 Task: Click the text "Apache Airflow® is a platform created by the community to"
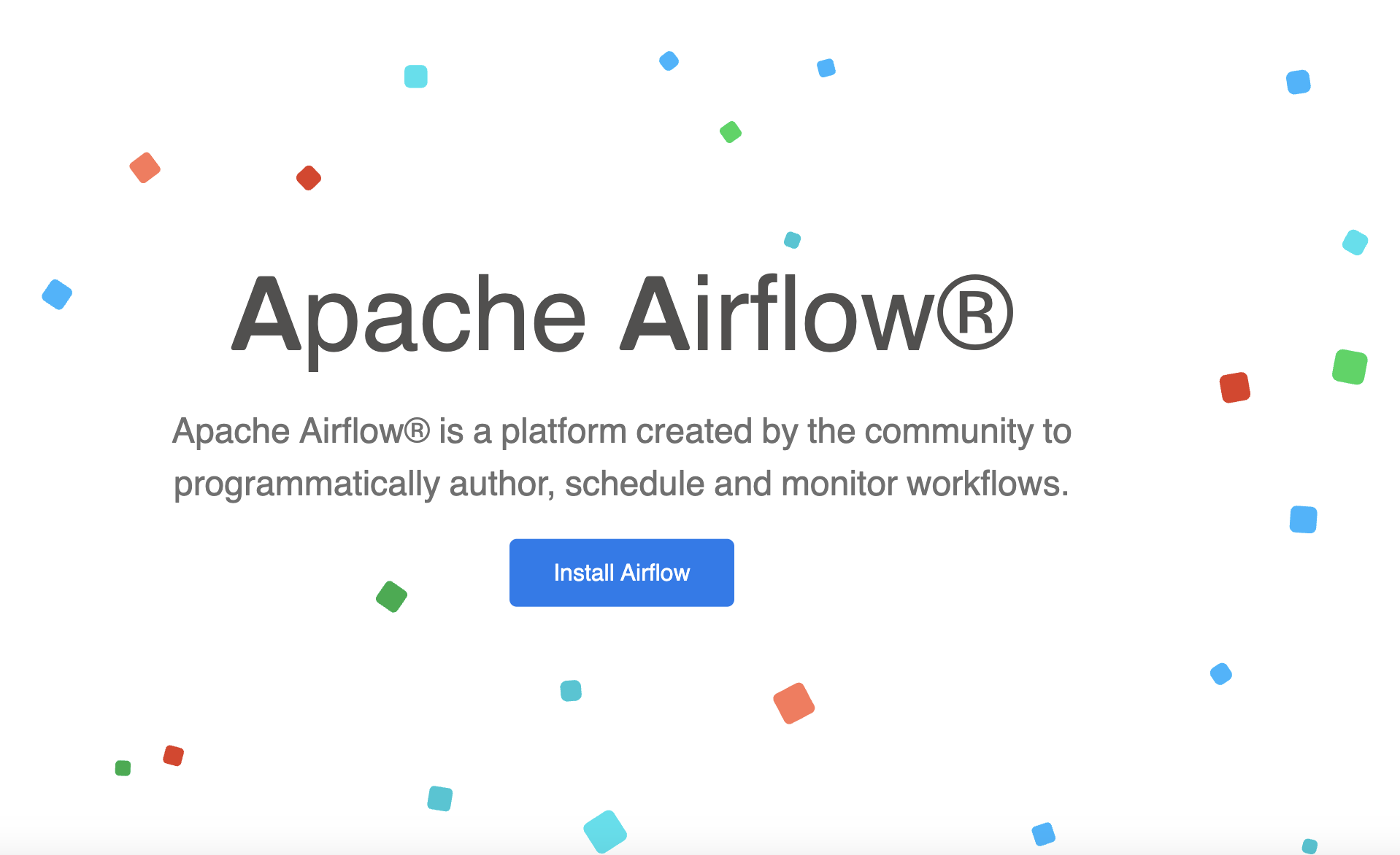tap(621, 431)
